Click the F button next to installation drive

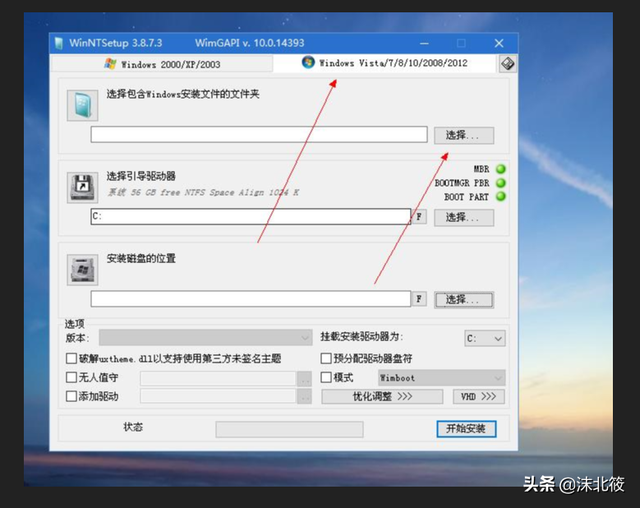(419, 299)
